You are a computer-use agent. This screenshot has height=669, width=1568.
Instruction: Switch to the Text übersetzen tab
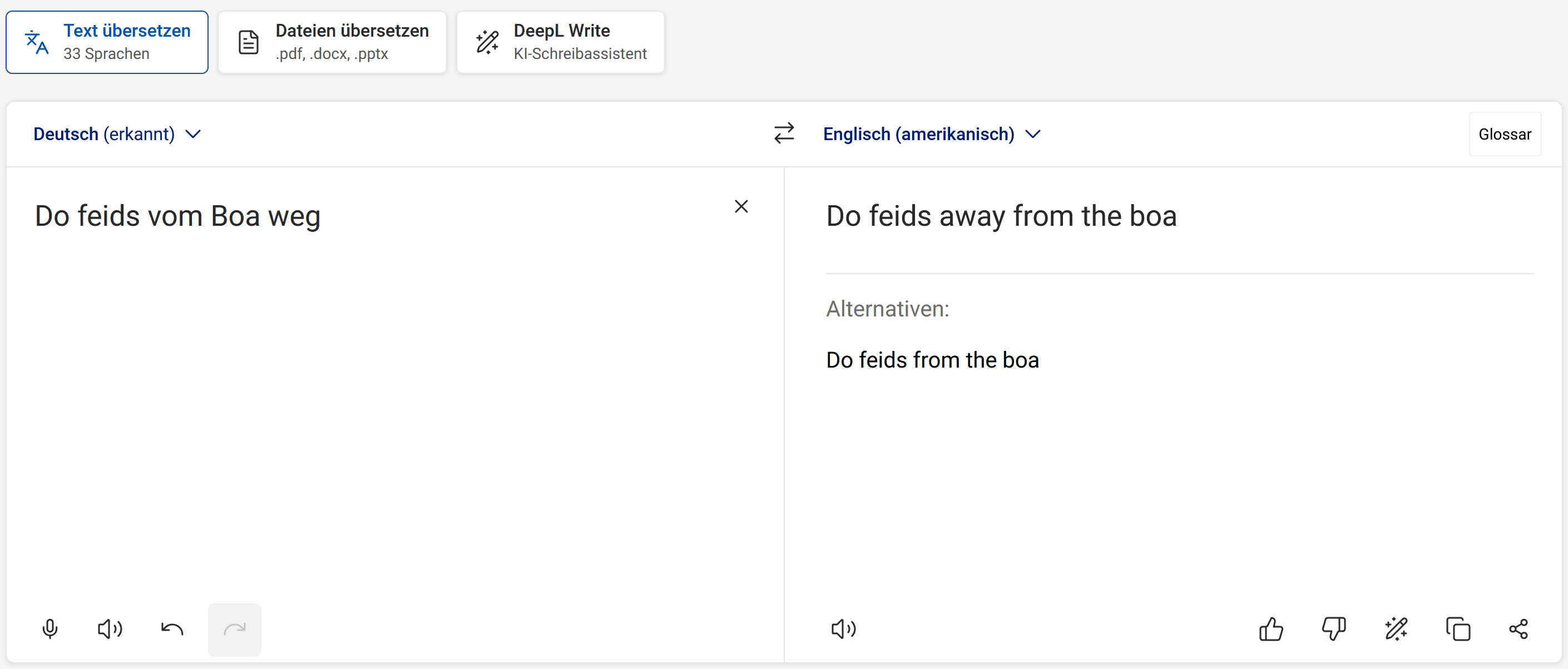coord(107,42)
